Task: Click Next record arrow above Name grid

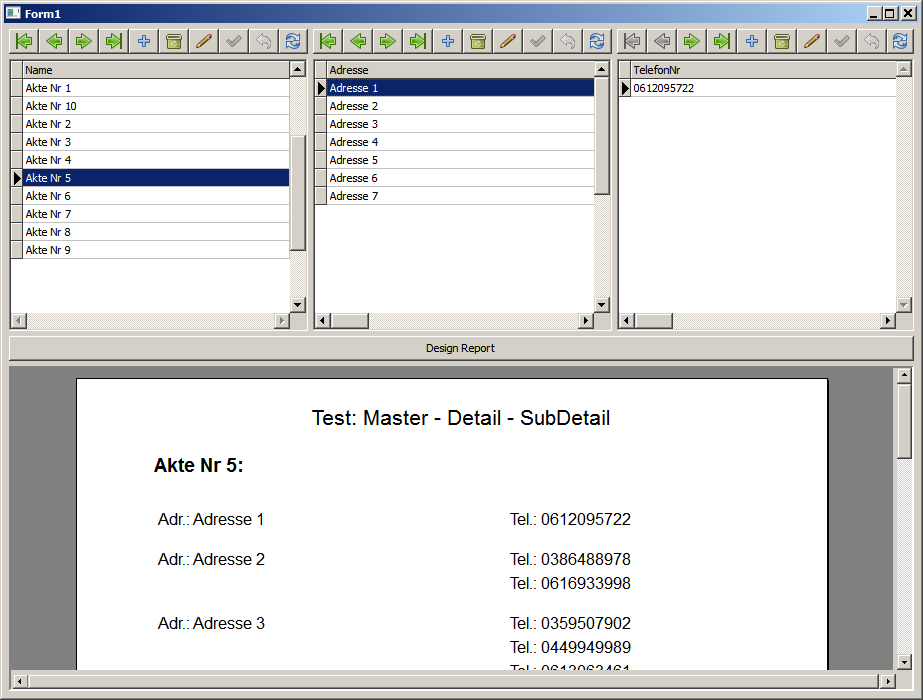Action: point(84,41)
